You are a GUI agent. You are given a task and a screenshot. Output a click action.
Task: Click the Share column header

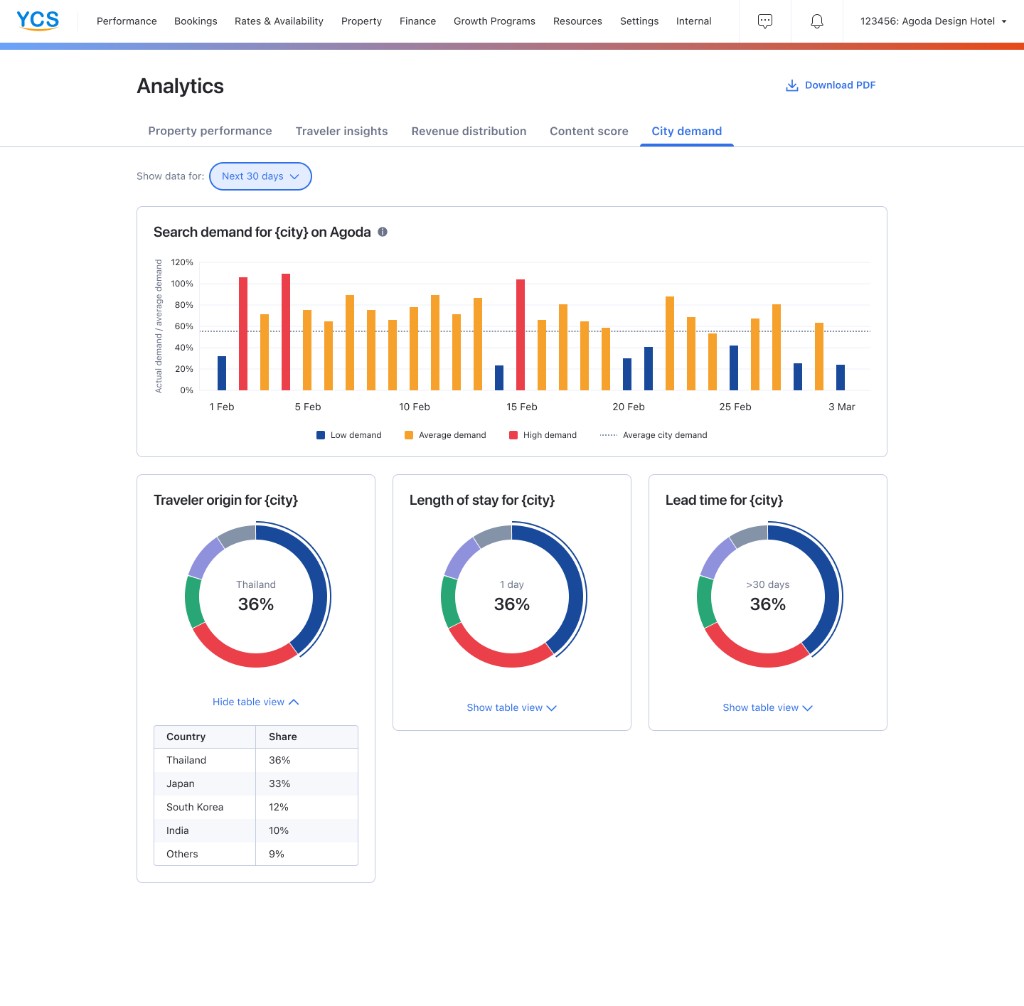(307, 737)
